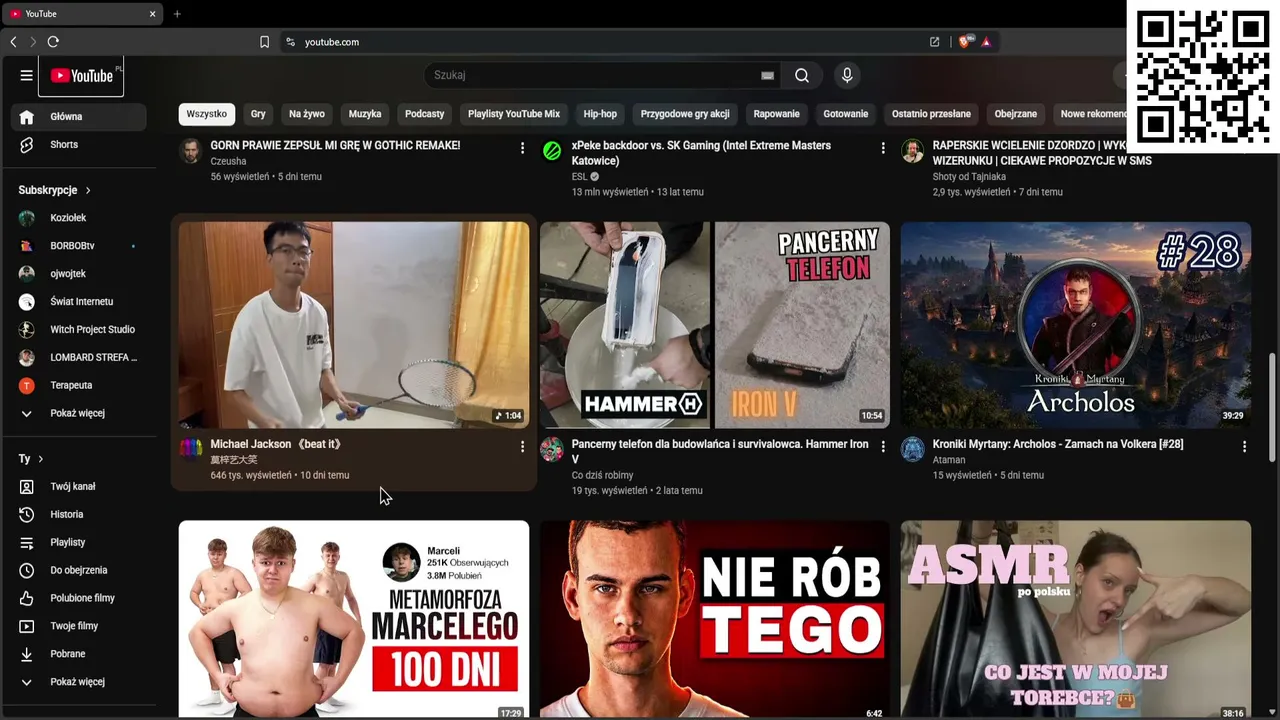
Task: Click the Ataman channel avatar
Action: [913, 449]
